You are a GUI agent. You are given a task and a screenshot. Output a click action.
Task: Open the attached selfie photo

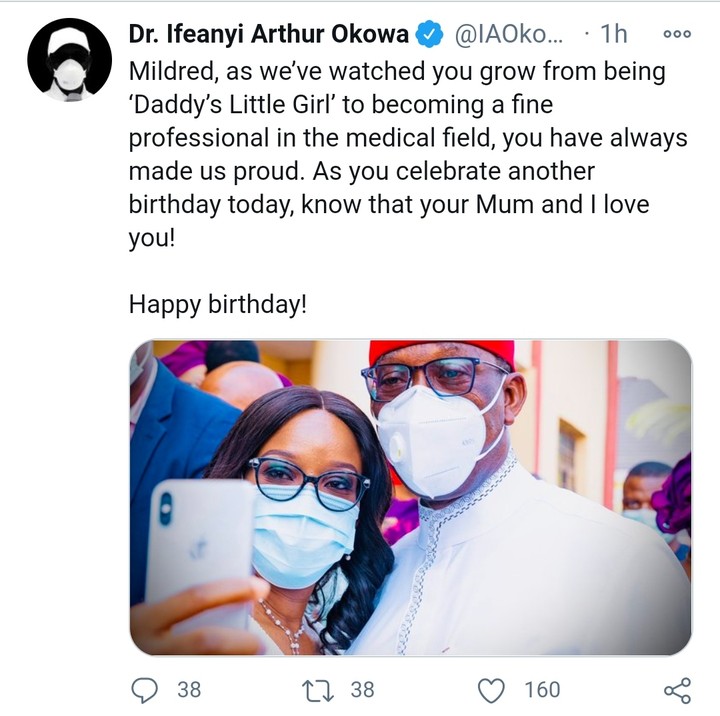click(x=410, y=497)
